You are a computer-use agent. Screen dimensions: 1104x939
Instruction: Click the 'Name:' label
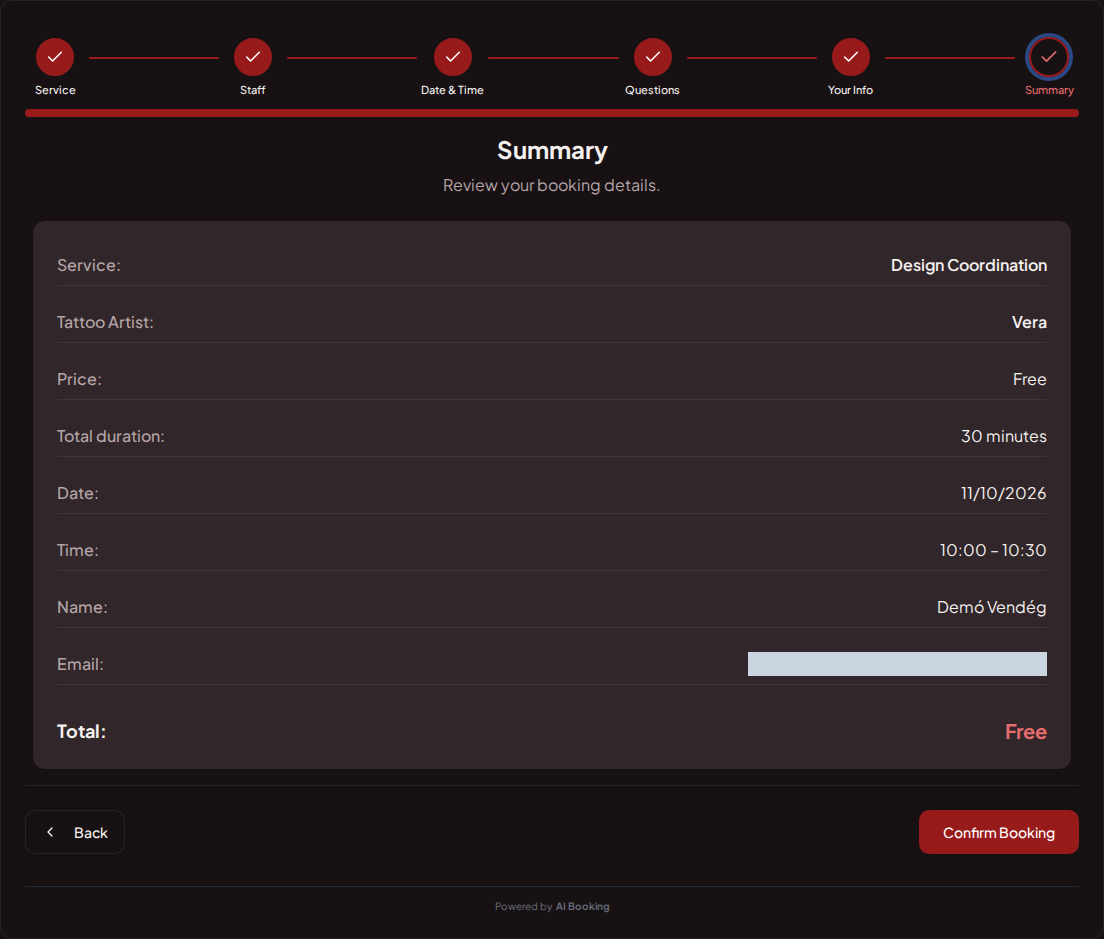pos(82,607)
